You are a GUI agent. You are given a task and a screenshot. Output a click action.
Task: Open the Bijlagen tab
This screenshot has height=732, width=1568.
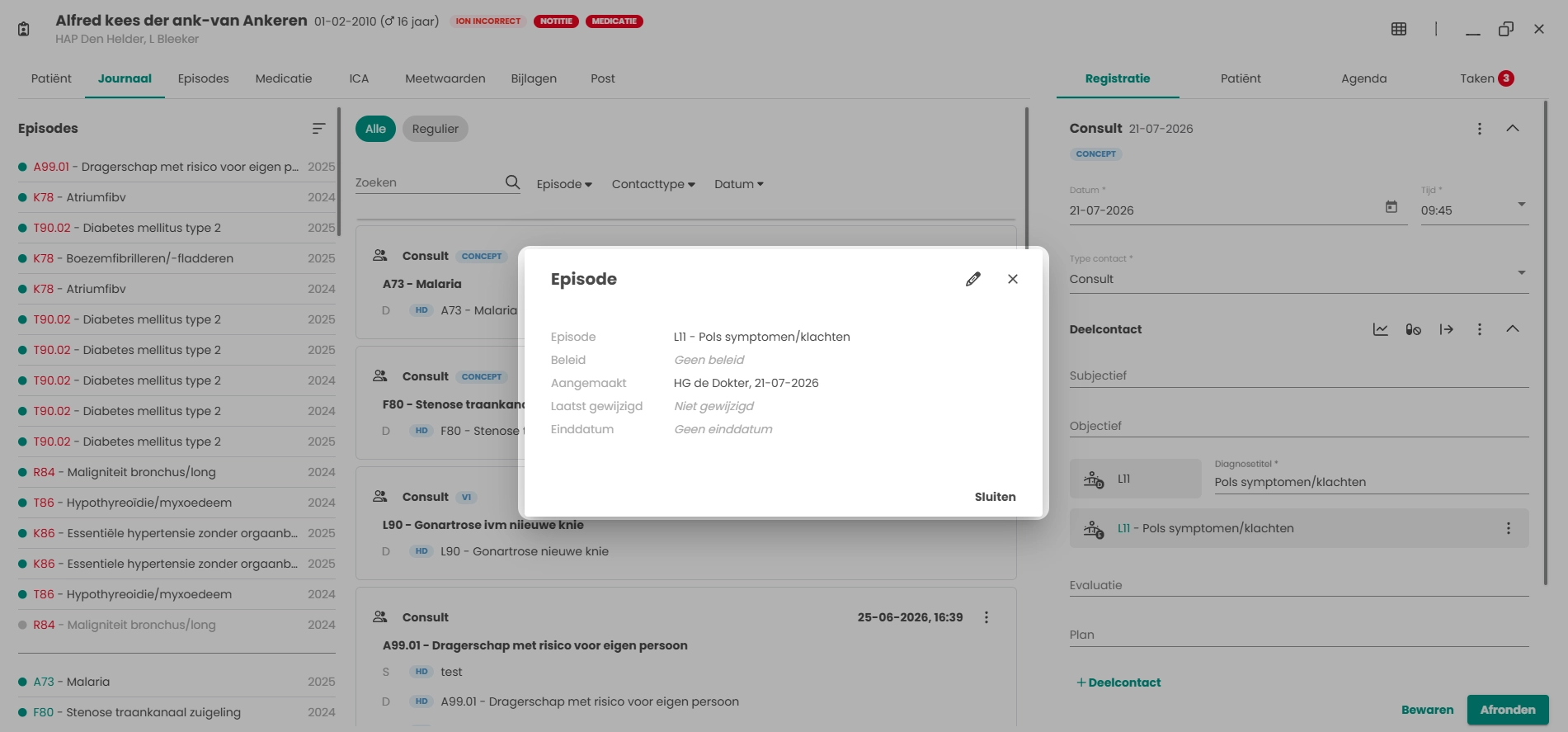click(534, 78)
